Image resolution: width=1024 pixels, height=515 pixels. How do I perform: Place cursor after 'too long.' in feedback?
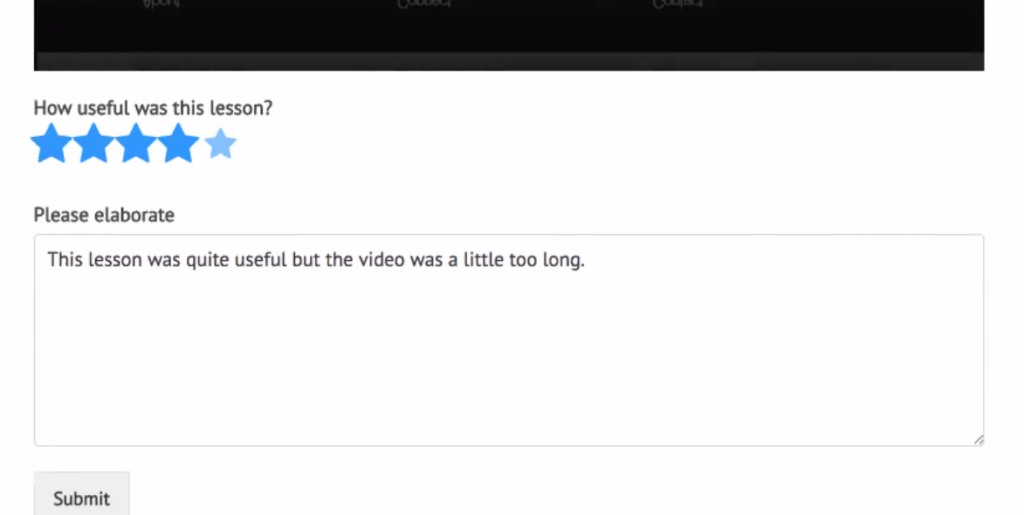(586, 260)
